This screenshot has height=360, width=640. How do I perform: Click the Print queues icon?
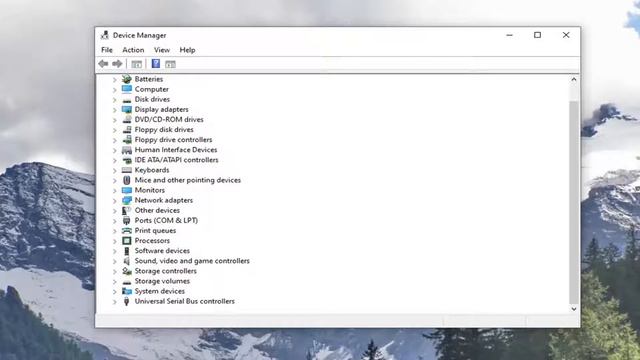click(x=127, y=231)
